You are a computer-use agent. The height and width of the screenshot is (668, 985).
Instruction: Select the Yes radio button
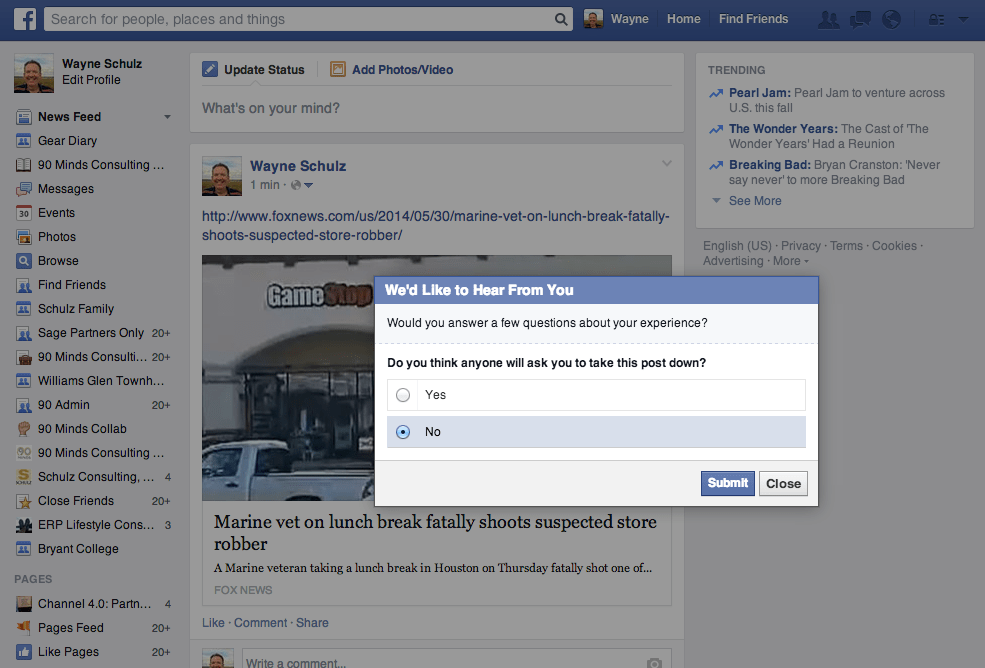tap(403, 395)
